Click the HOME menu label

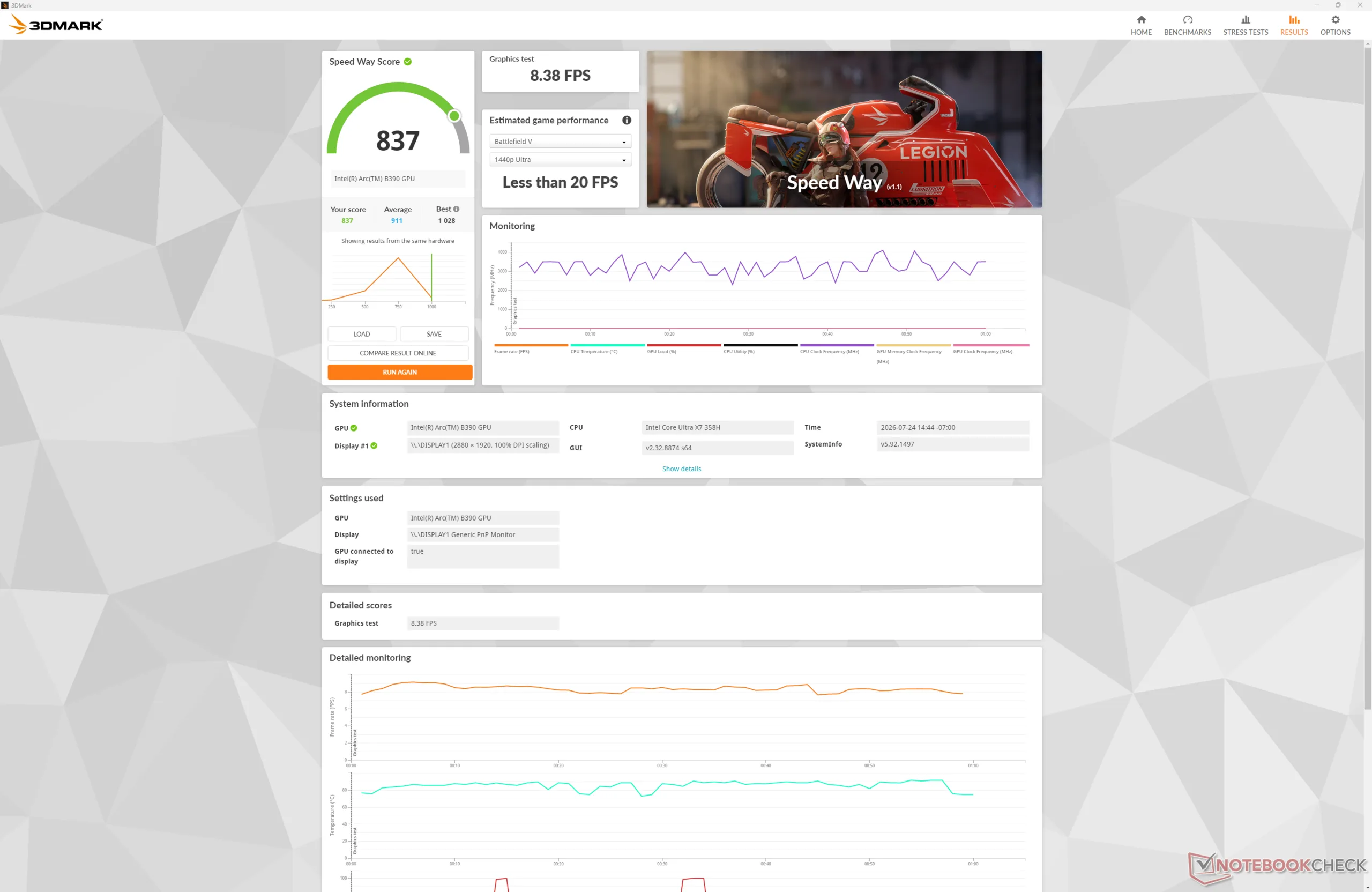coord(1141,32)
